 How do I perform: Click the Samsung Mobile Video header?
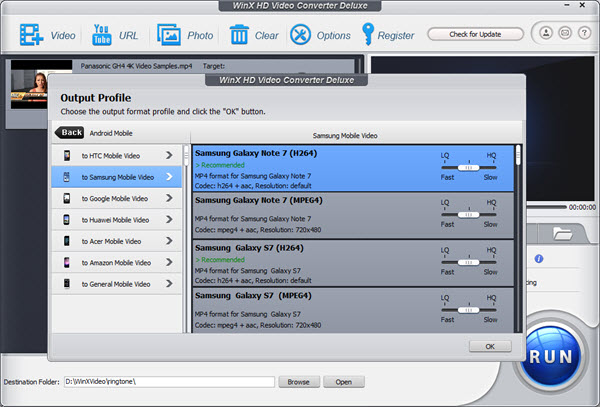tap(345, 135)
